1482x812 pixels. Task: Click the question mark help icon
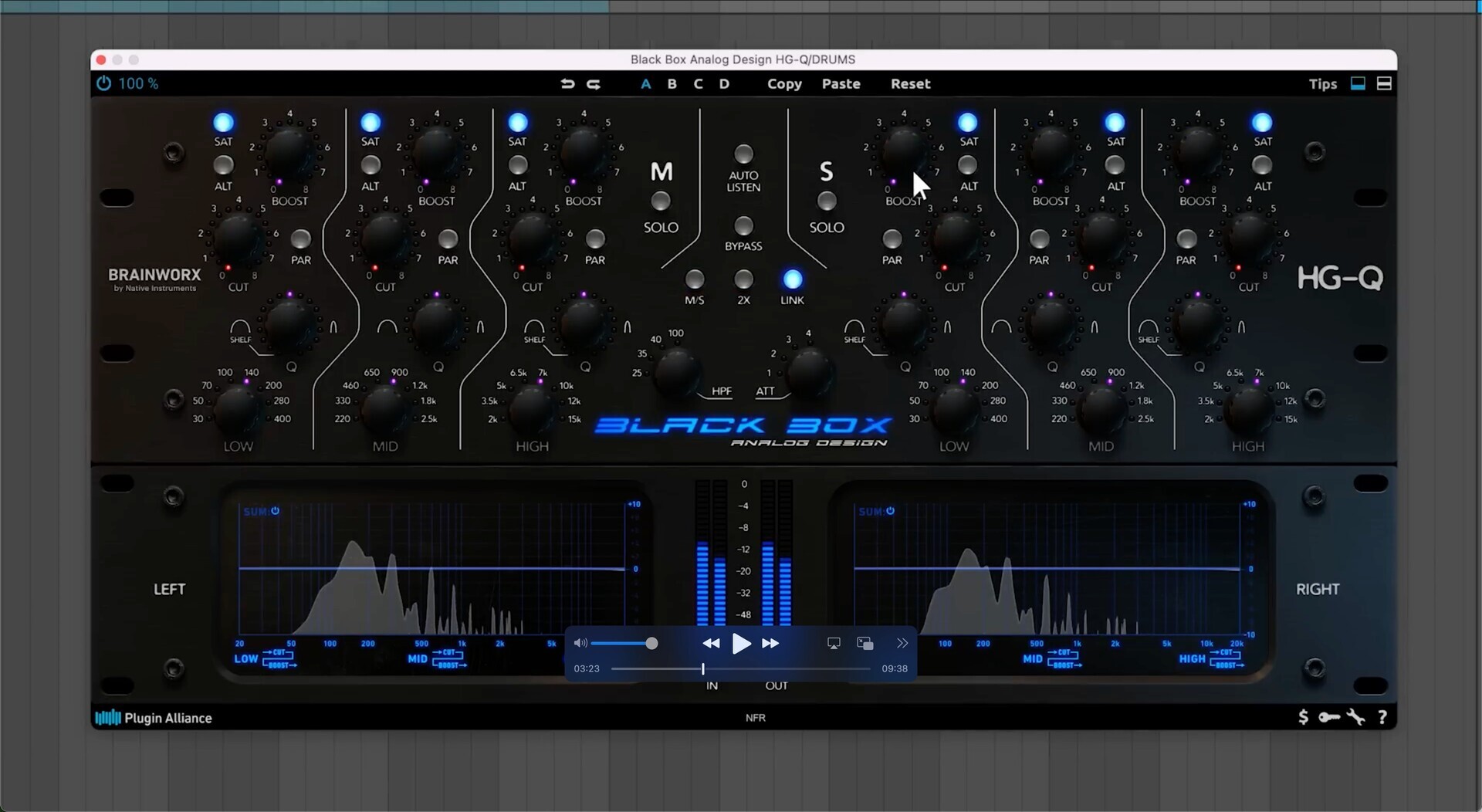[1382, 717]
